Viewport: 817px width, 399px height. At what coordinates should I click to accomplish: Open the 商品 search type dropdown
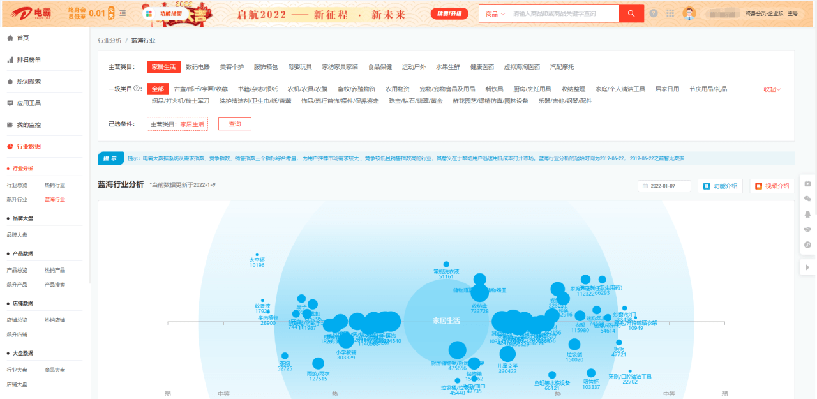click(x=495, y=14)
